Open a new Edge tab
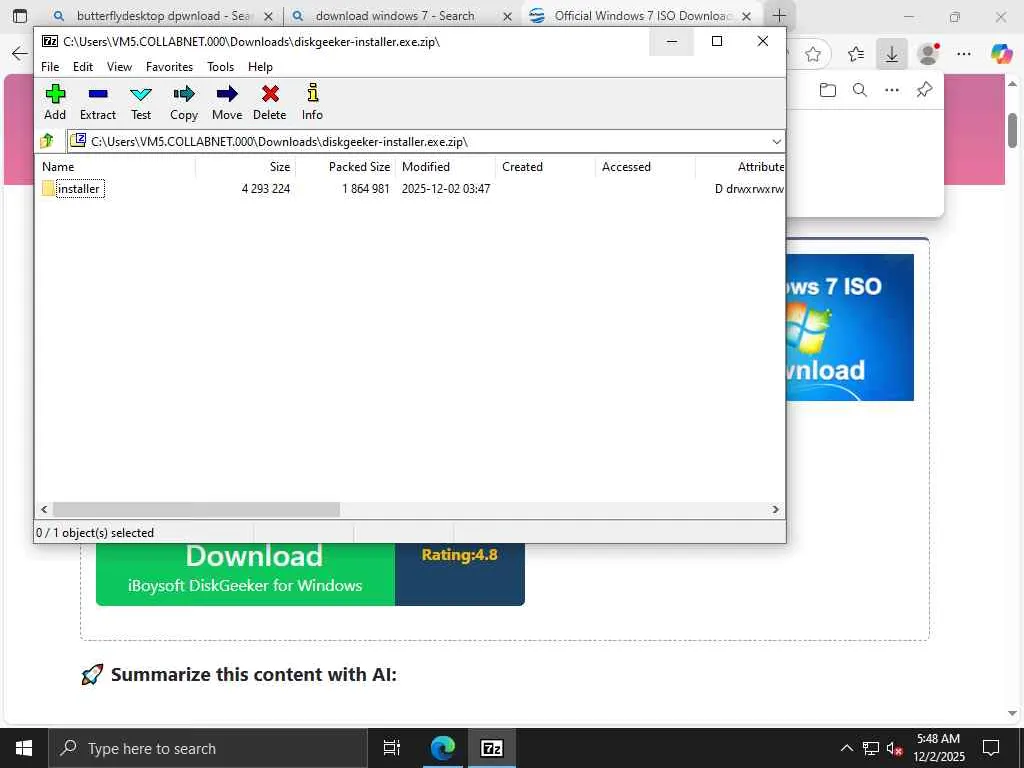The height and width of the screenshot is (768, 1024). click(779, 16)
